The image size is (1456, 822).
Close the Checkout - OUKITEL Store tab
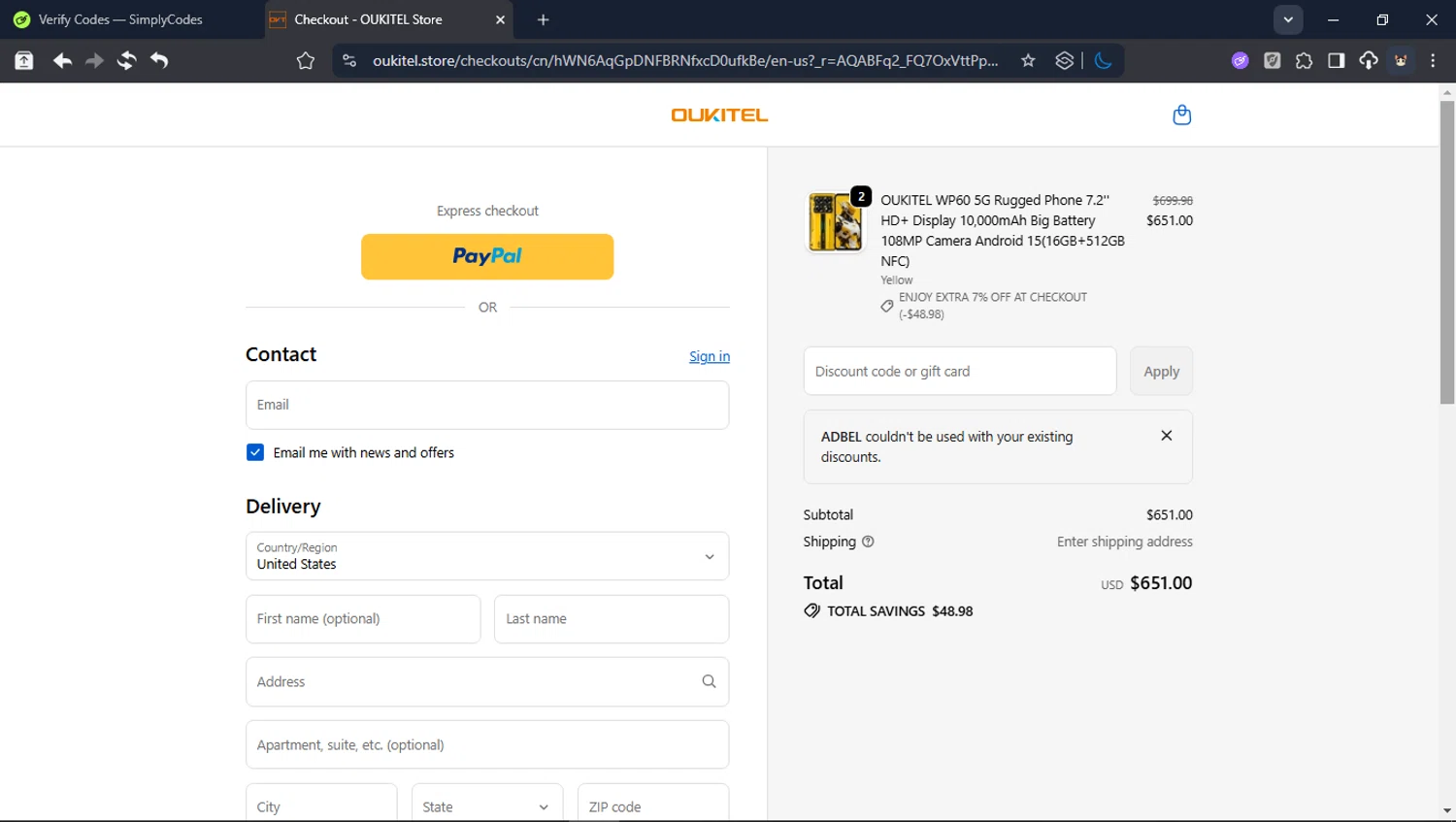tap(500, 19)
